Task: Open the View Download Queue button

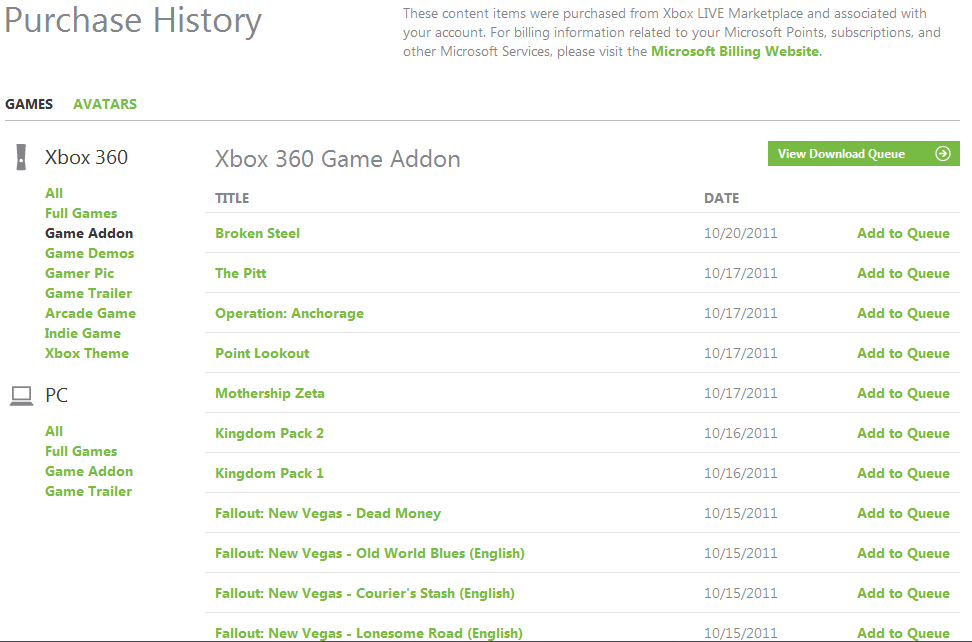Action: (x=864, y=154)
